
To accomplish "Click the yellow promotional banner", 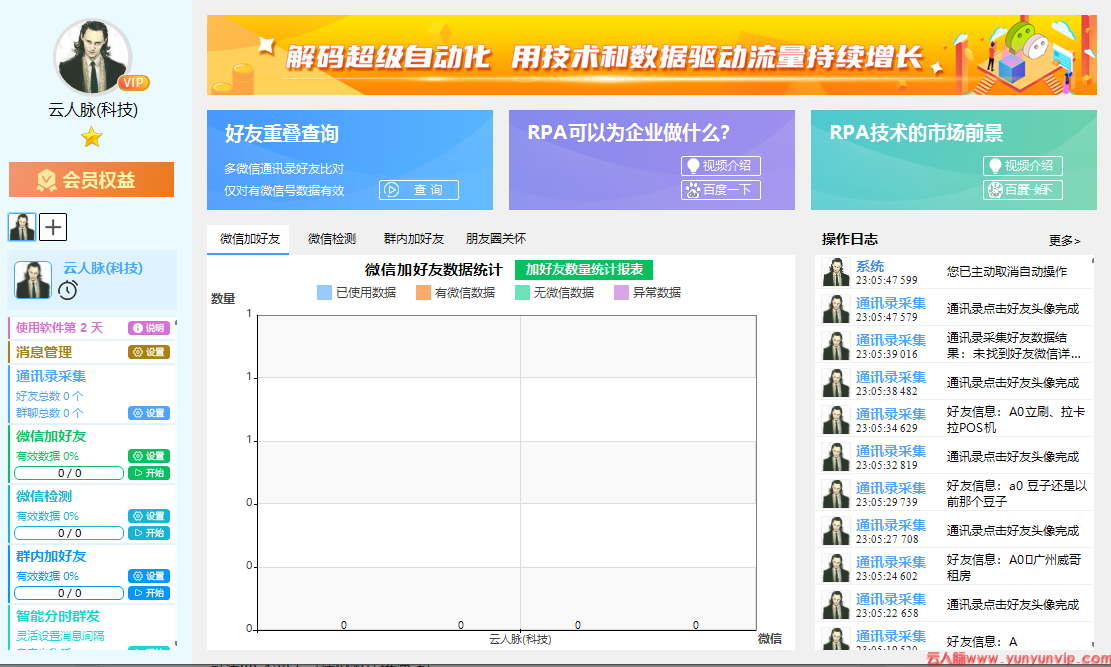I will tap(651, 55).
